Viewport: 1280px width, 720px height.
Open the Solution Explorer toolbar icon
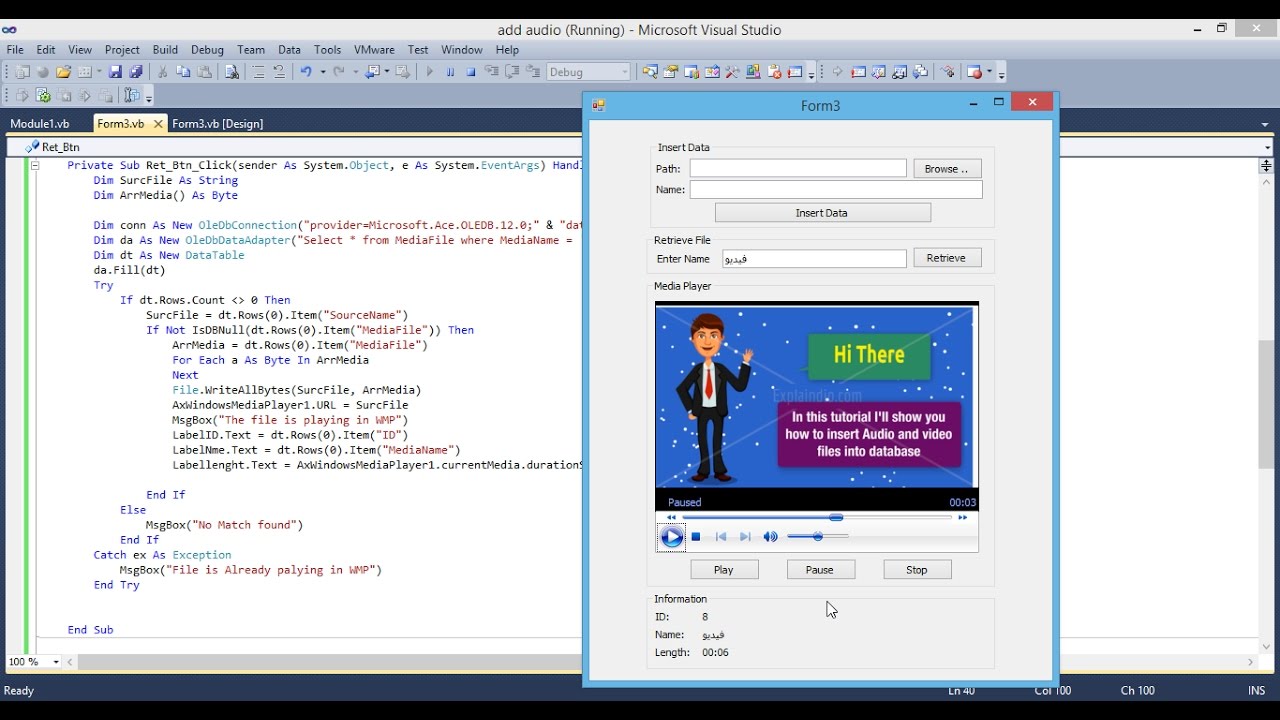650,72
